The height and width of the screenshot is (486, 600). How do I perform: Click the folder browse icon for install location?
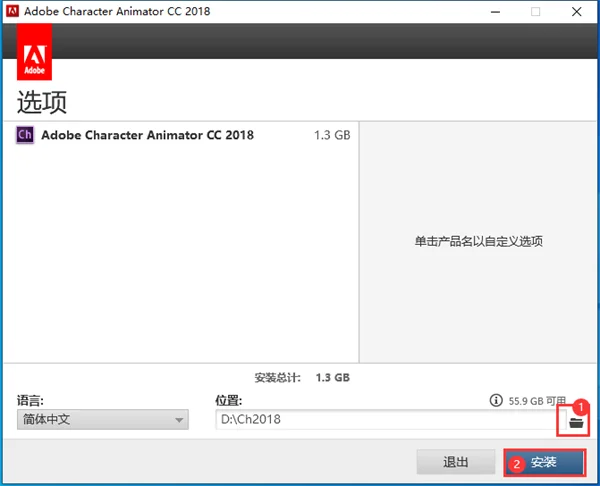point(576,423)
